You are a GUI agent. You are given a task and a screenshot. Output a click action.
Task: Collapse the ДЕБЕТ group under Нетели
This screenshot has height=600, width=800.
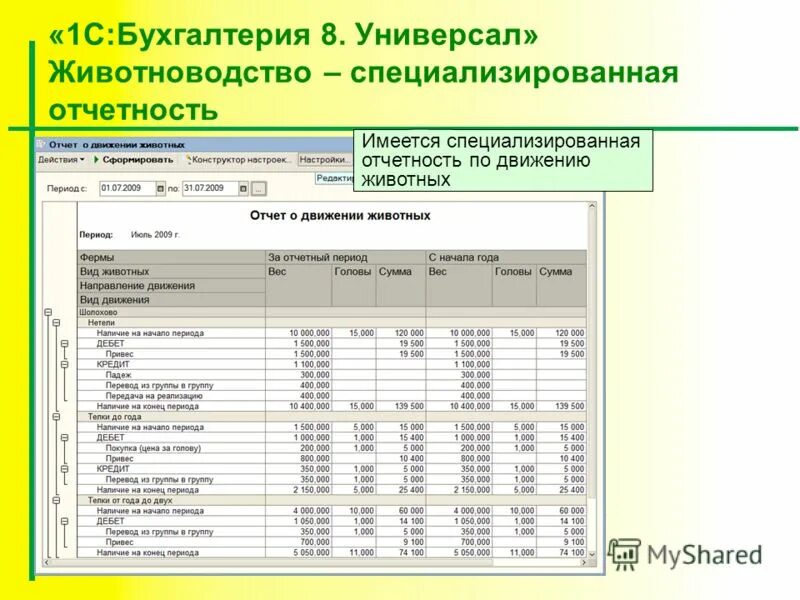(x=65, y=343)
